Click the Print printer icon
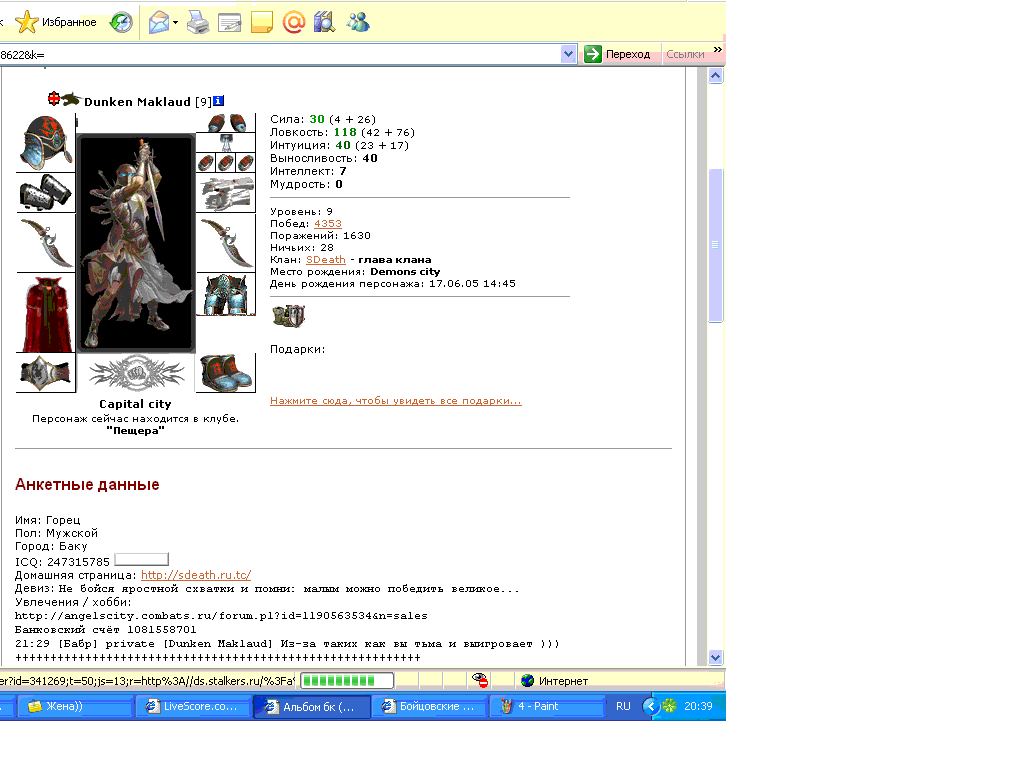Viewport: 1024px width, 768px height. tap(198, 23)
